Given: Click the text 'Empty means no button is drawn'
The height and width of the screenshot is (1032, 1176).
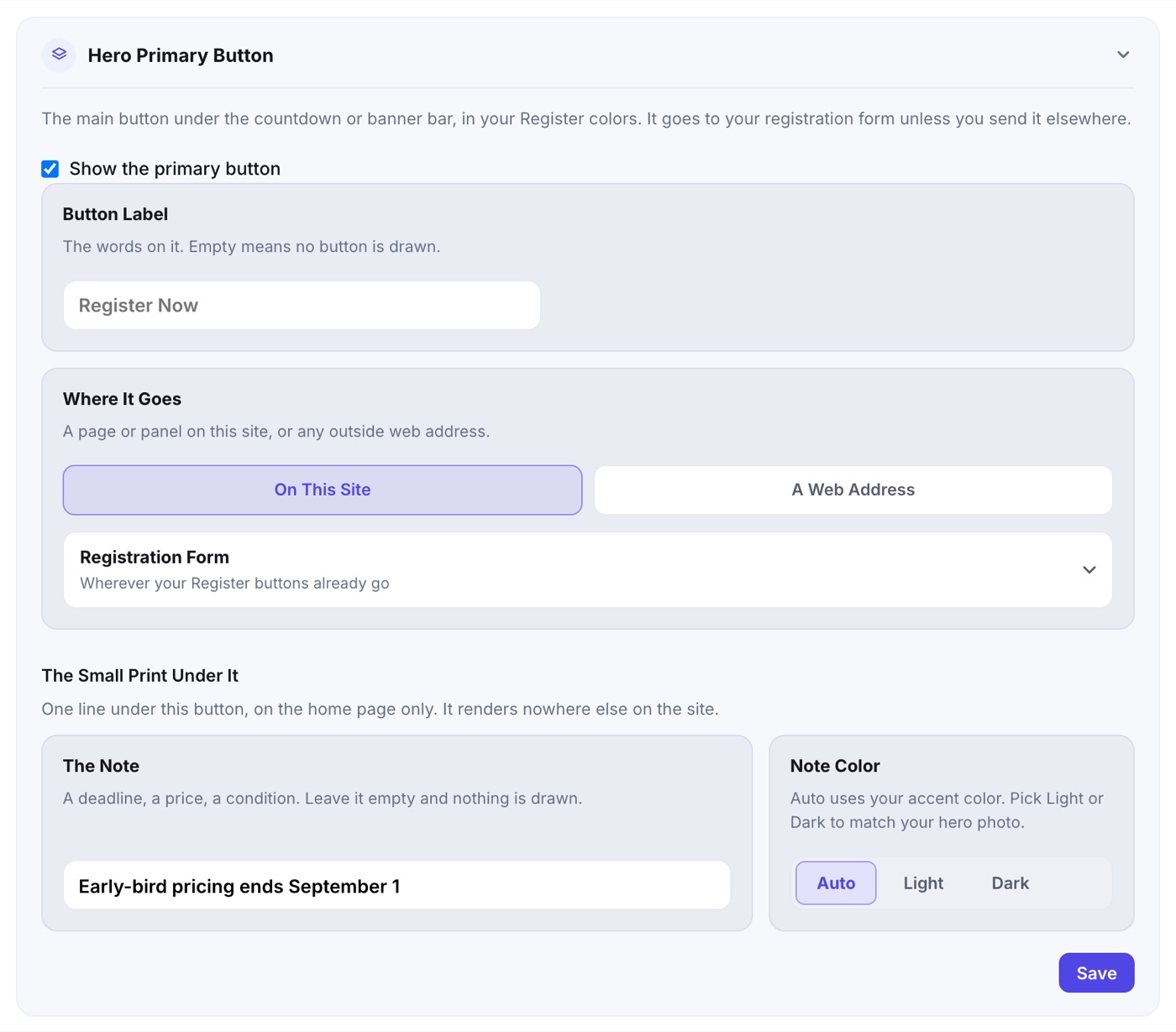Looking at the screenshot, I should pos(314,247).
